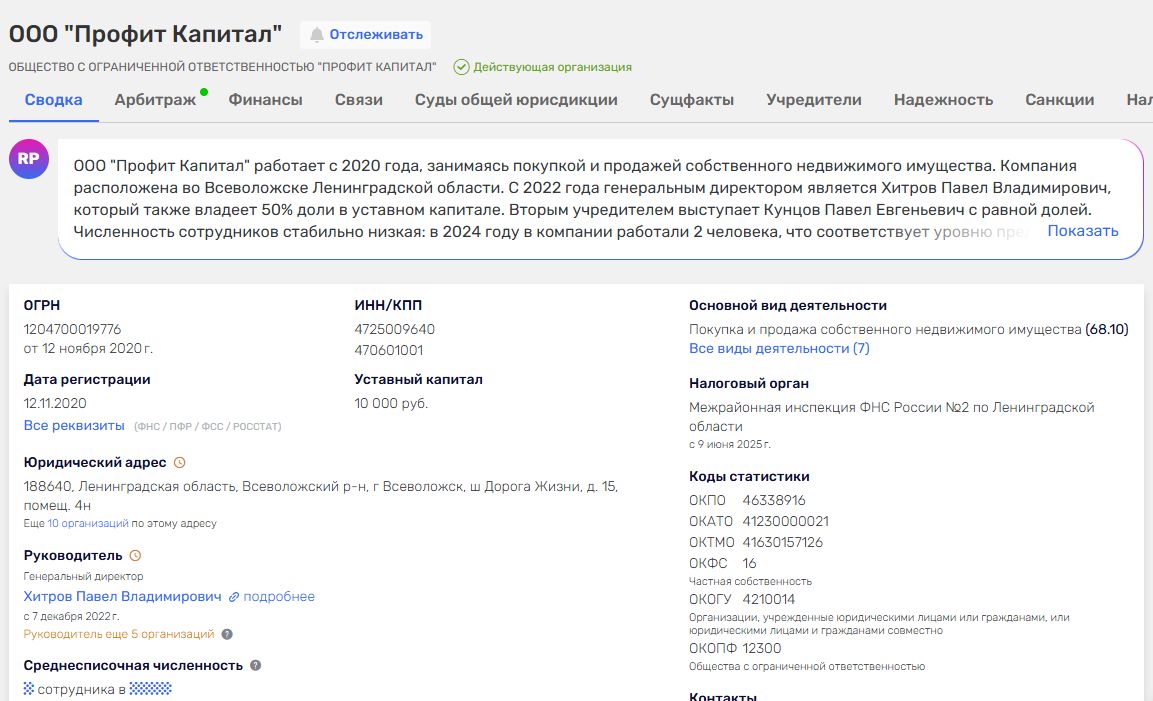Open the Сводка tab
This screenshot has width=1153, height=701.
54,100
